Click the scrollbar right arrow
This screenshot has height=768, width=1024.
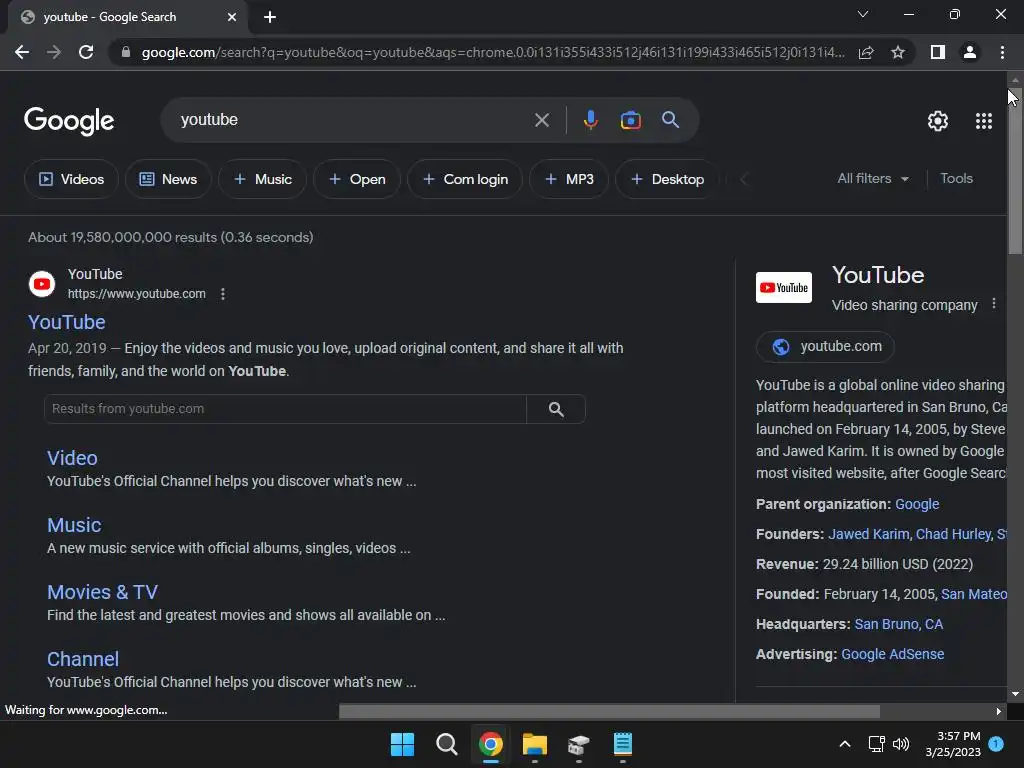tap(999, 711)
